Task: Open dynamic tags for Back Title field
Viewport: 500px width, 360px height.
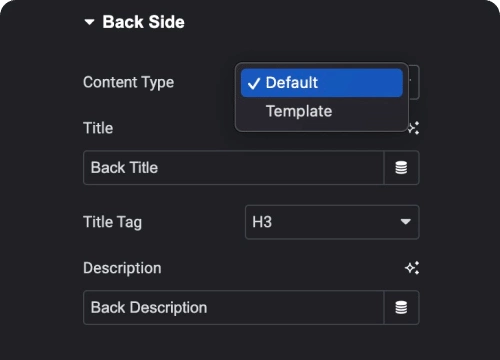Action: (x=401, y=168)
